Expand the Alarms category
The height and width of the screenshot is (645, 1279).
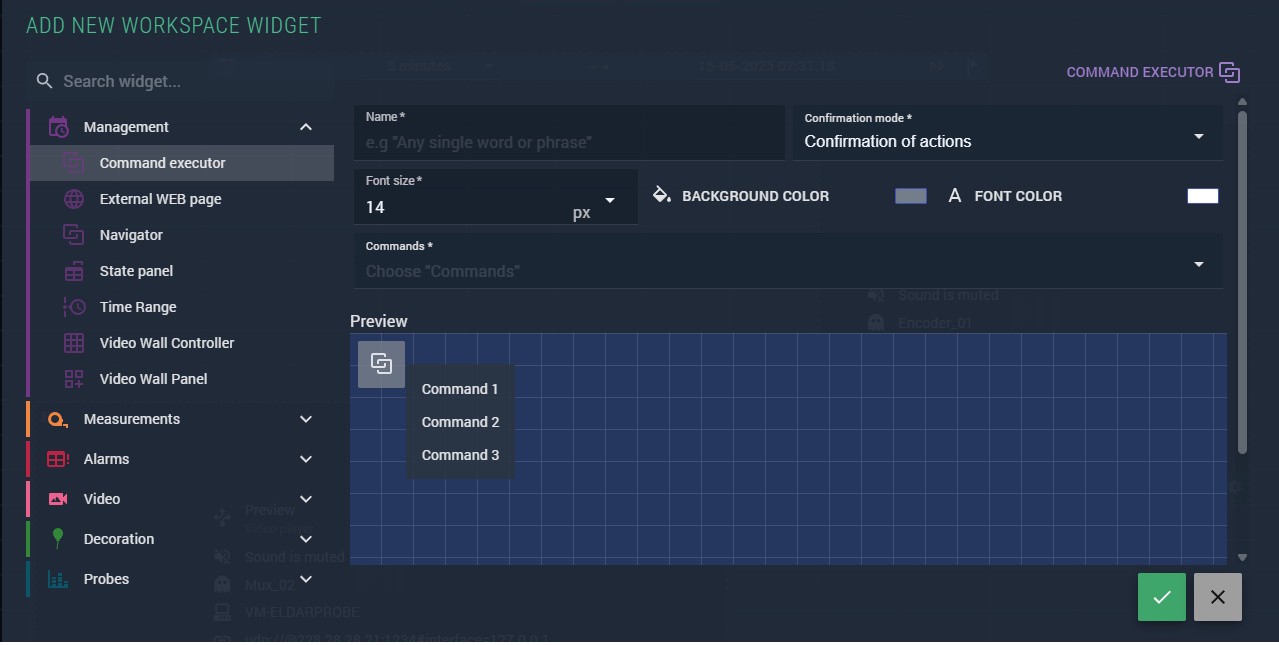[306, 459]
